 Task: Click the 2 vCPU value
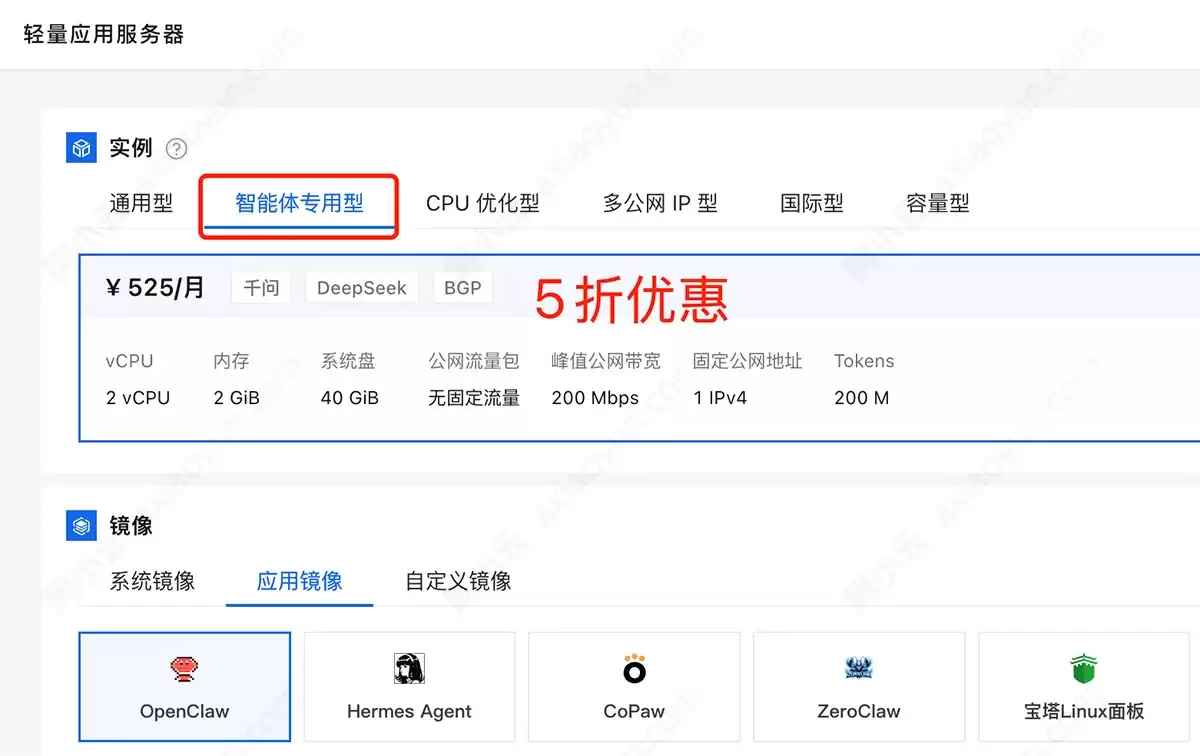click(x=138, y=398)
